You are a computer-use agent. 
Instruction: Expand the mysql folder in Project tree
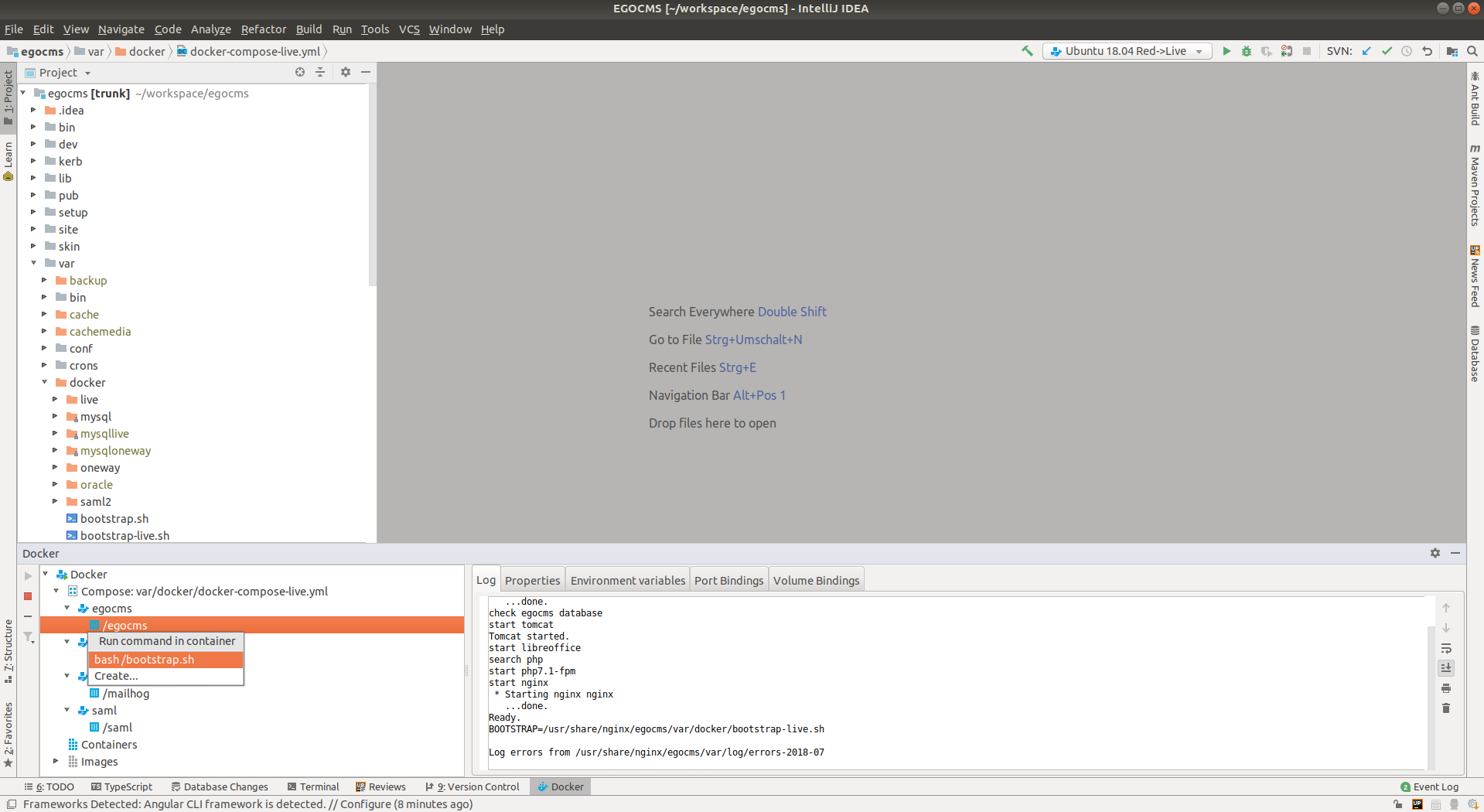pyautogui.click(x=56, y=416)
